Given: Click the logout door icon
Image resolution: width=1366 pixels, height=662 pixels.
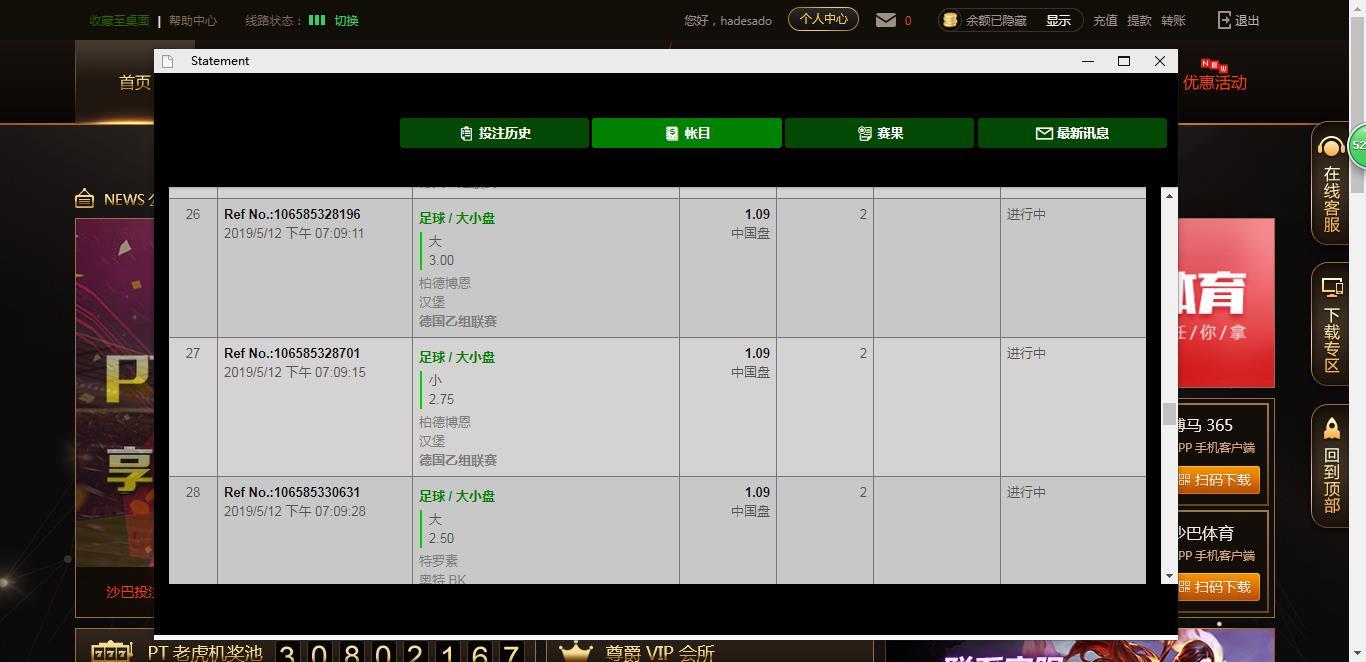Looking at the screenshot, I should [x=1225, y=20].
